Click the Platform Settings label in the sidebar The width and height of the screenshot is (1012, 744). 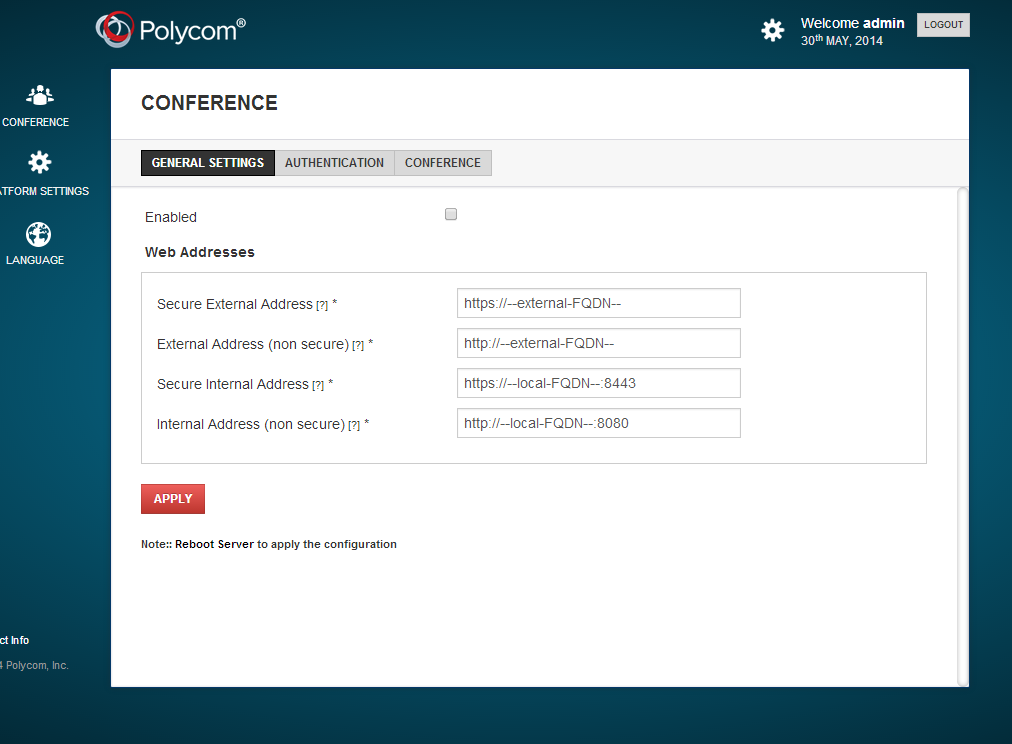click(x=44, y=191)
